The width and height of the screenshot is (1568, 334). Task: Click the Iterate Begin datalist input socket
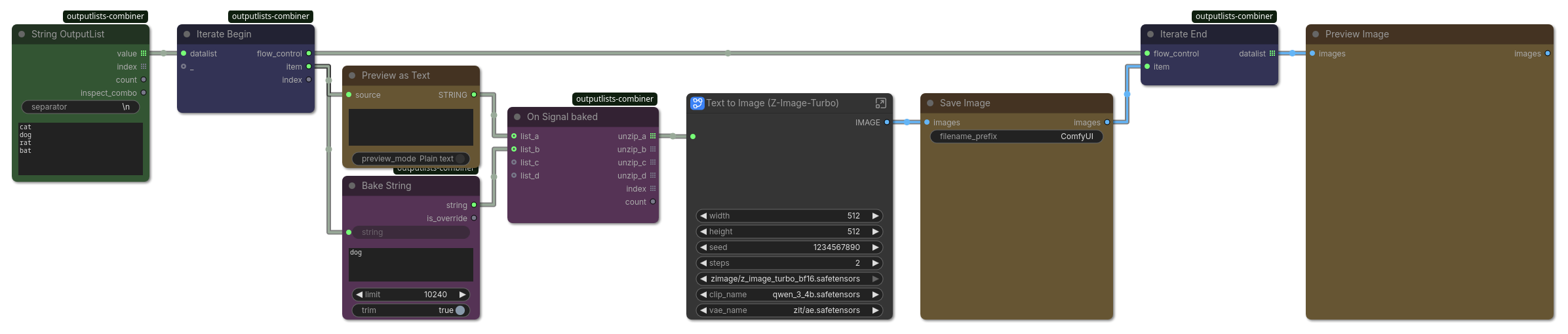coord(184,53)
